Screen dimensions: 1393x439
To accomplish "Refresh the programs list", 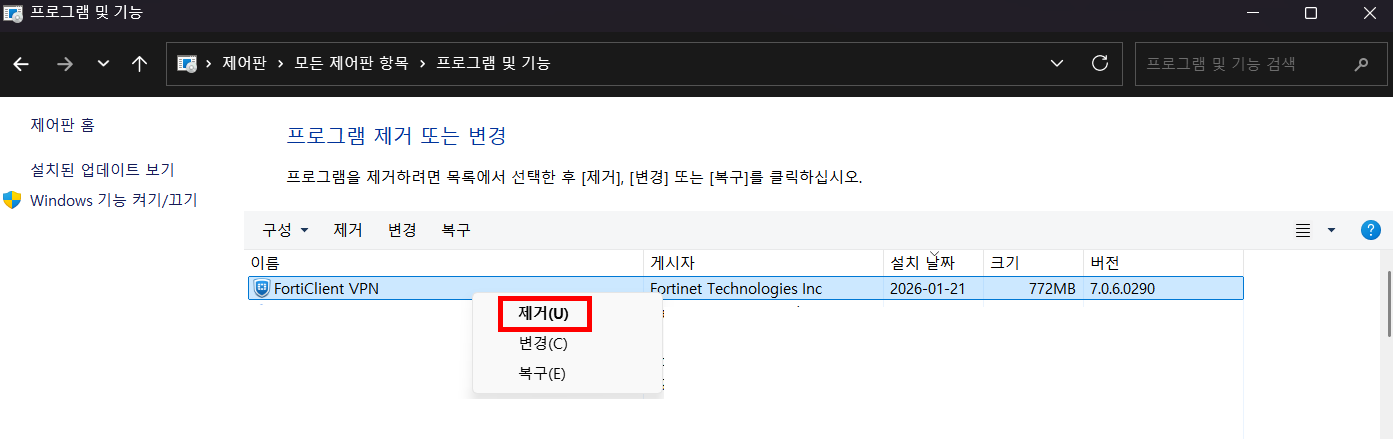I will (x=1100, y=63).
